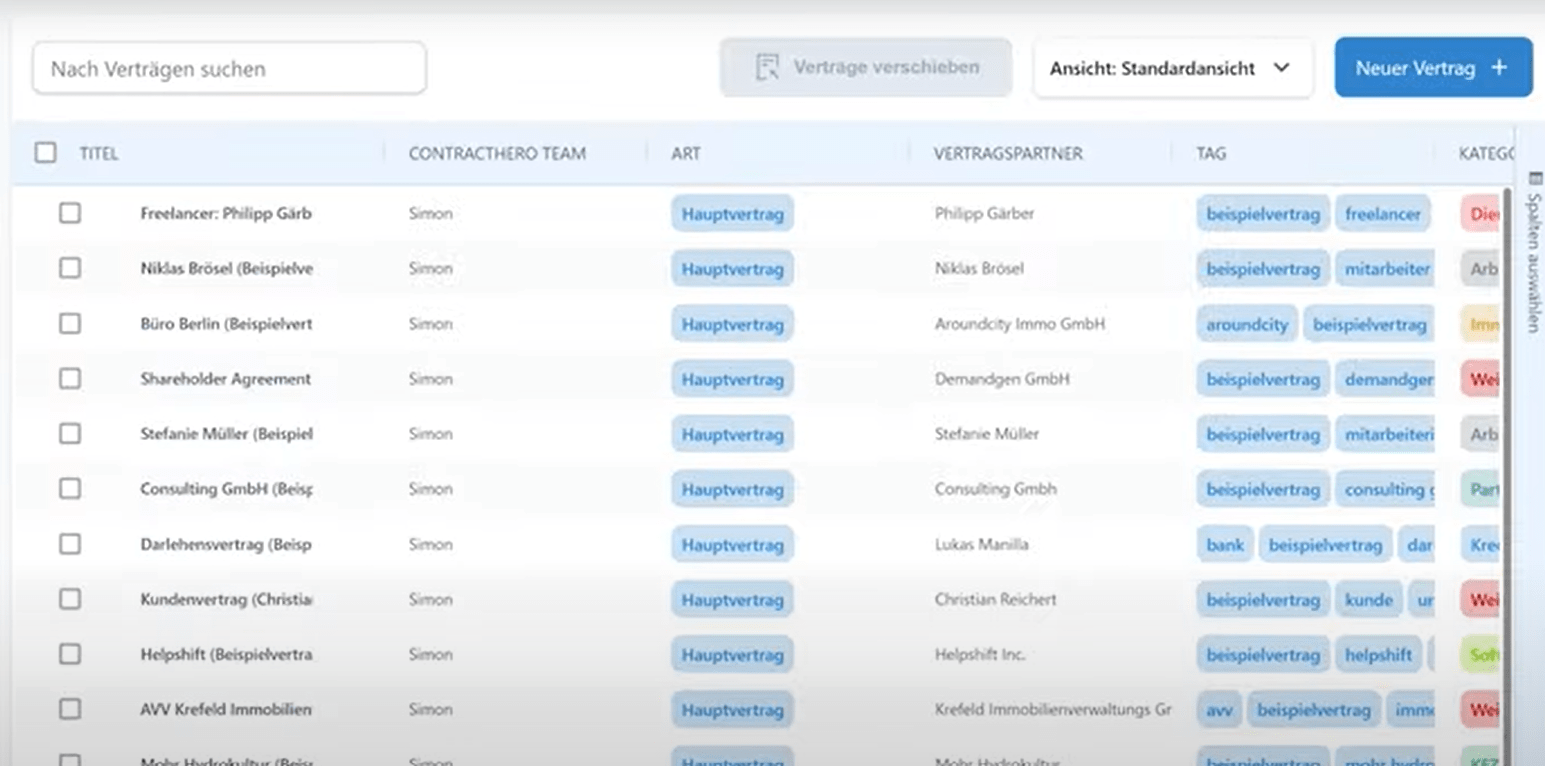Select the Freelancer: Philipp Gärber row checkbox
1545x766 pixels.
(x=70, y=213)
